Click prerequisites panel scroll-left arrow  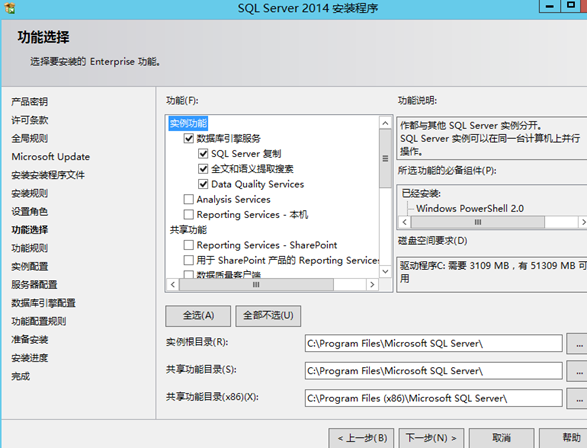click(x=404, y=222)
